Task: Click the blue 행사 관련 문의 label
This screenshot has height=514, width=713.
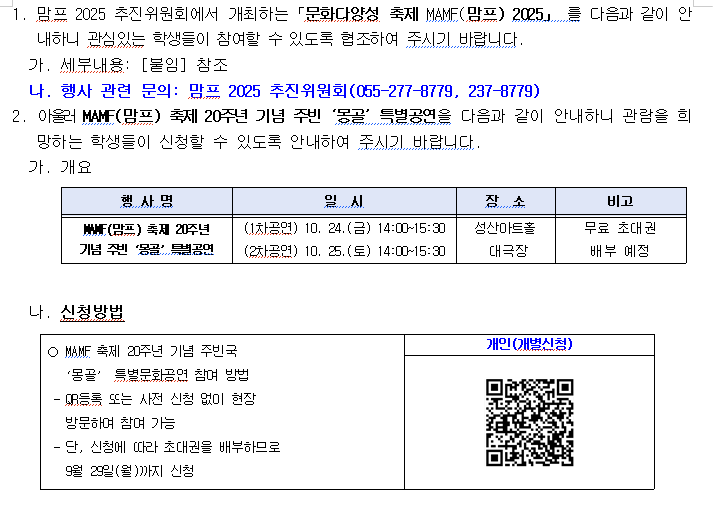Action: tap(115, 91)
